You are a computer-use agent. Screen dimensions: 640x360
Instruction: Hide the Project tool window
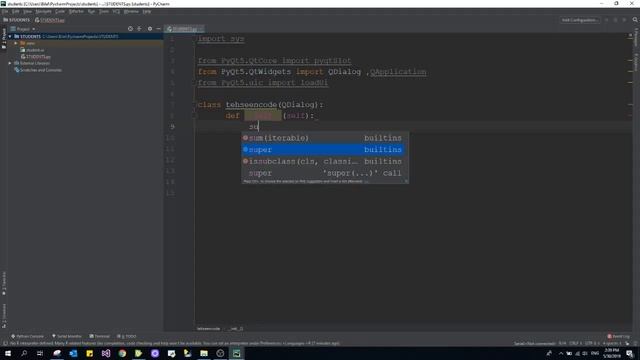click(x=158, y=29)
